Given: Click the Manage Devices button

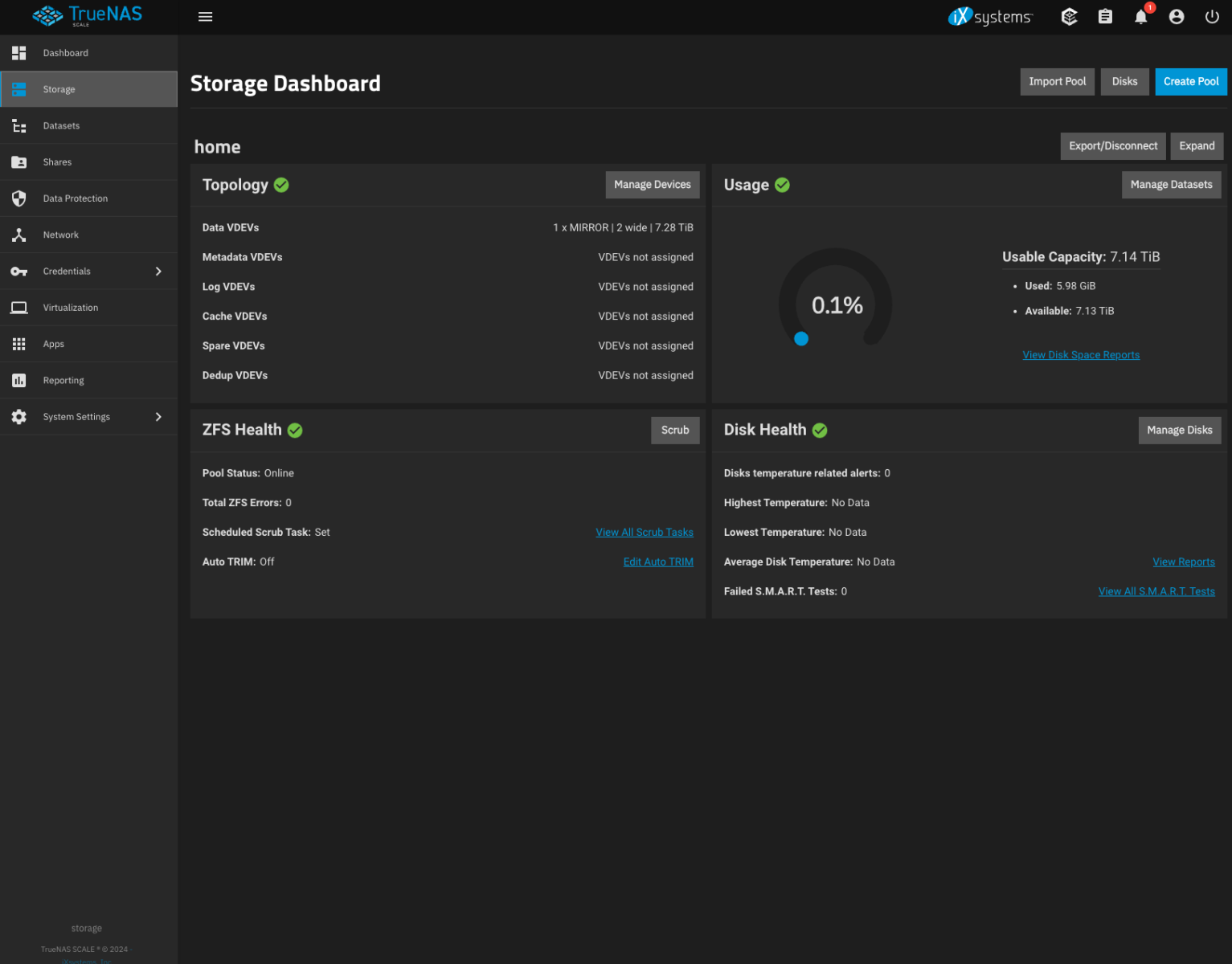Looking at the screenshot, I should [653, 185].
